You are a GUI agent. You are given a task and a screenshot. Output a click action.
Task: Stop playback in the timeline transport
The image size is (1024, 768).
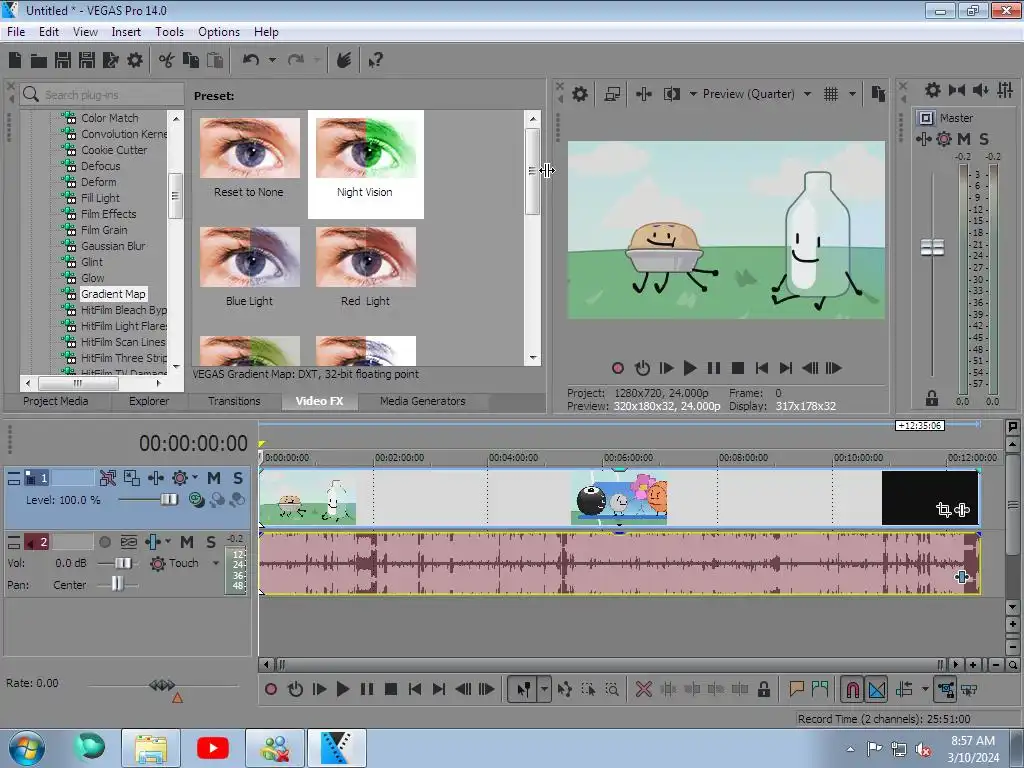(x=391, y=689)
